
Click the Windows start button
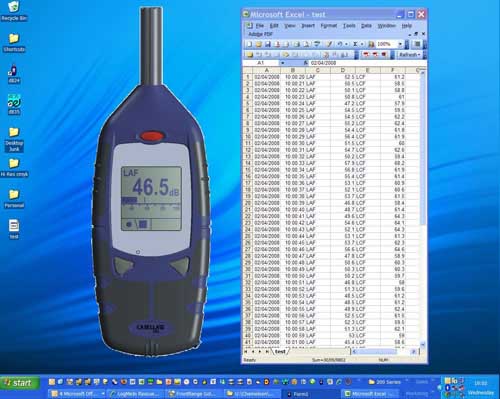tap(20, 383)
